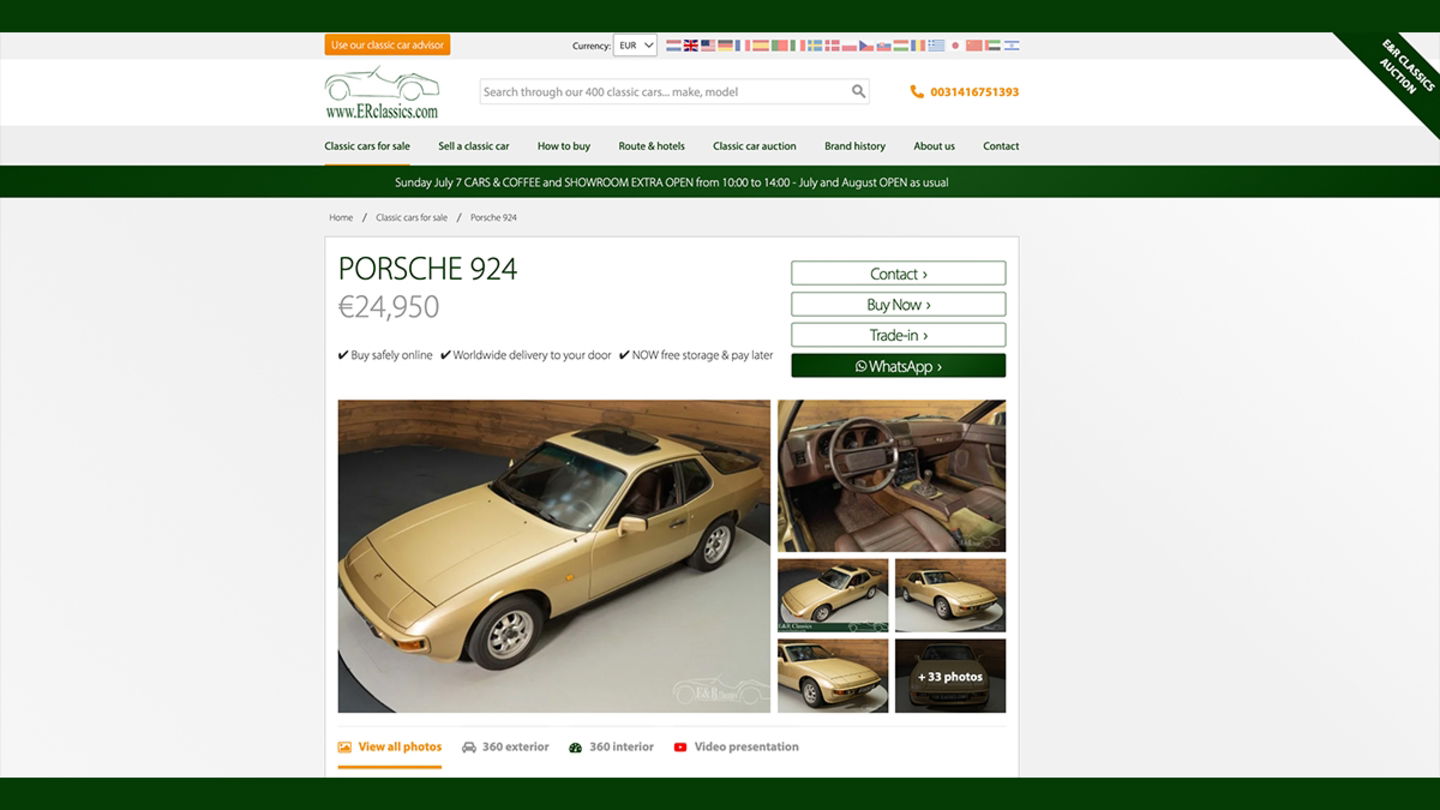The height and width of the screenshot is (810, 1440).
Task: Open the 360 interior tab
Action: pos(611,747)
